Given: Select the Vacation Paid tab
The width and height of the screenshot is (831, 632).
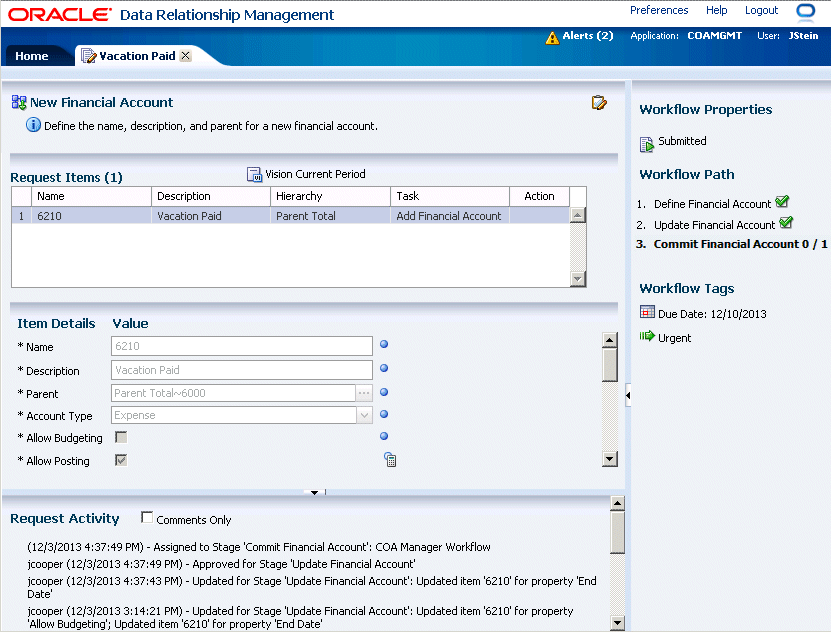Looking at the screenshot, I should tap(137, 56).
